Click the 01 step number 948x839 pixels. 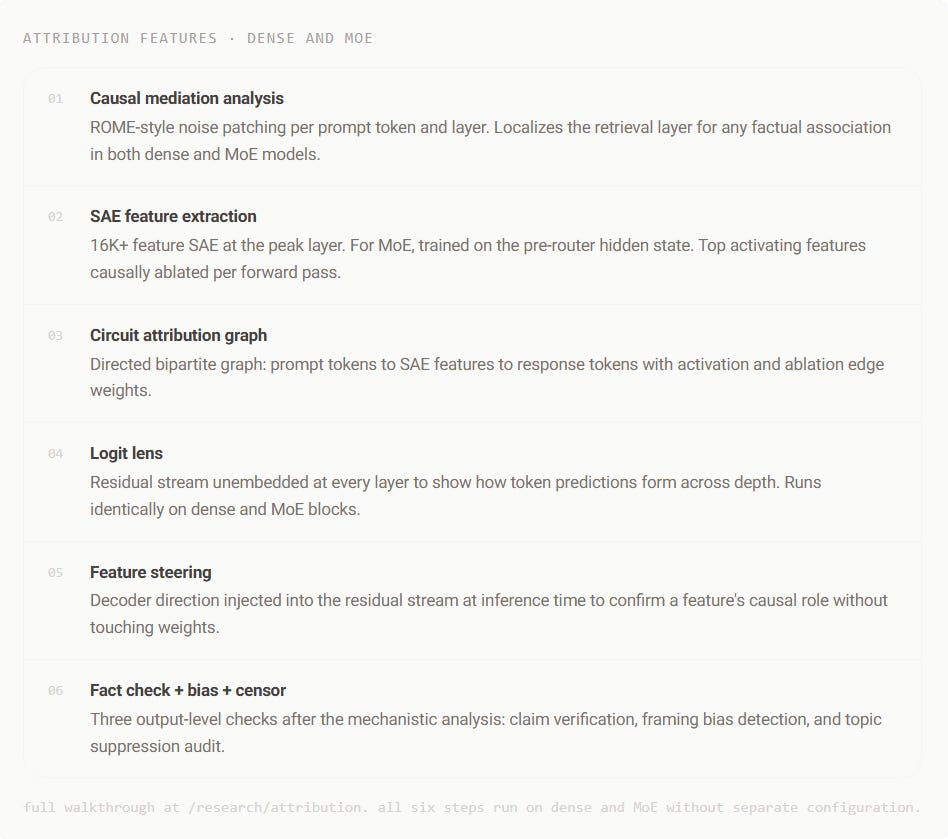pos(56,99)
